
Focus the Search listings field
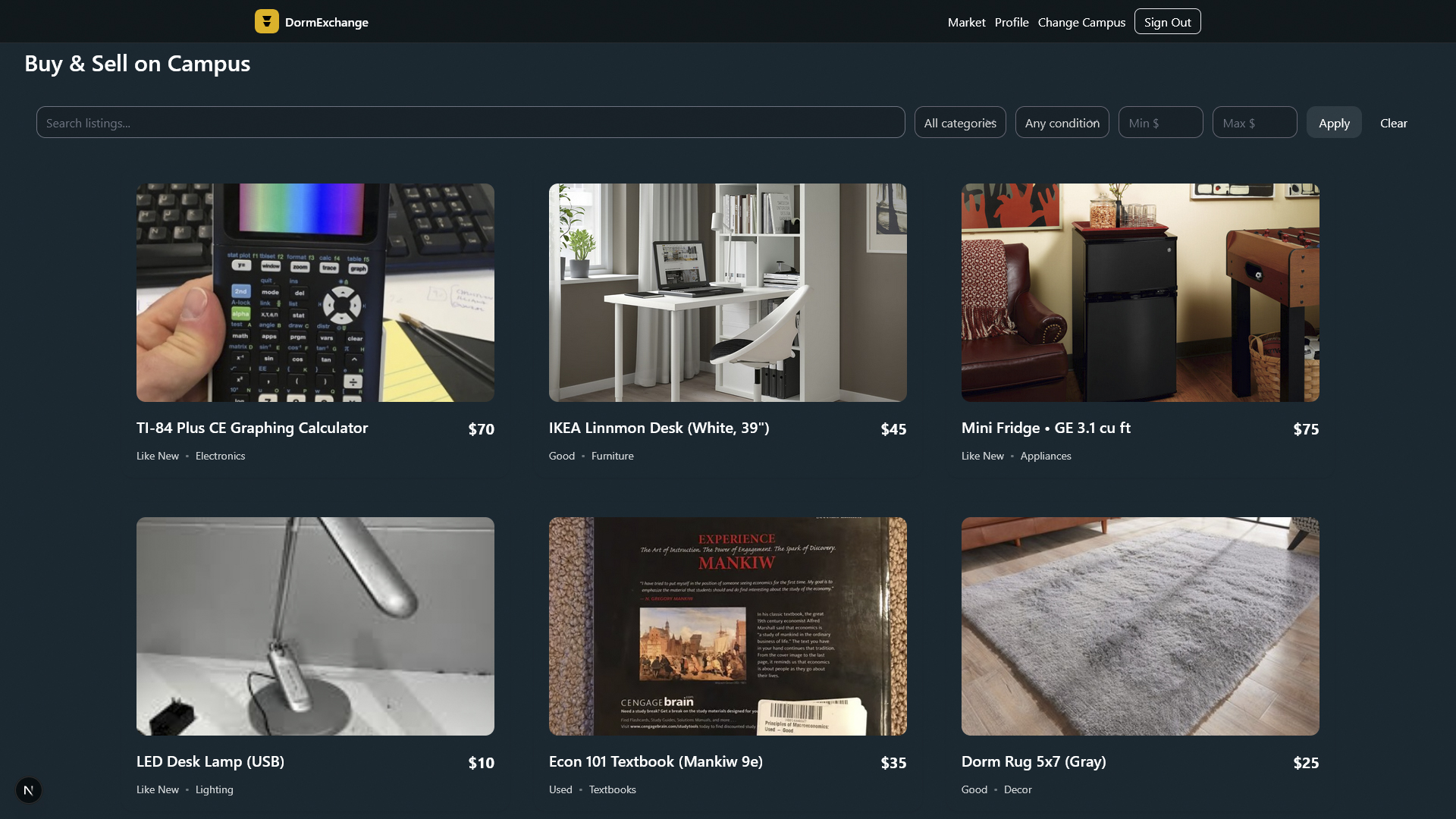(x=470, y=123)
